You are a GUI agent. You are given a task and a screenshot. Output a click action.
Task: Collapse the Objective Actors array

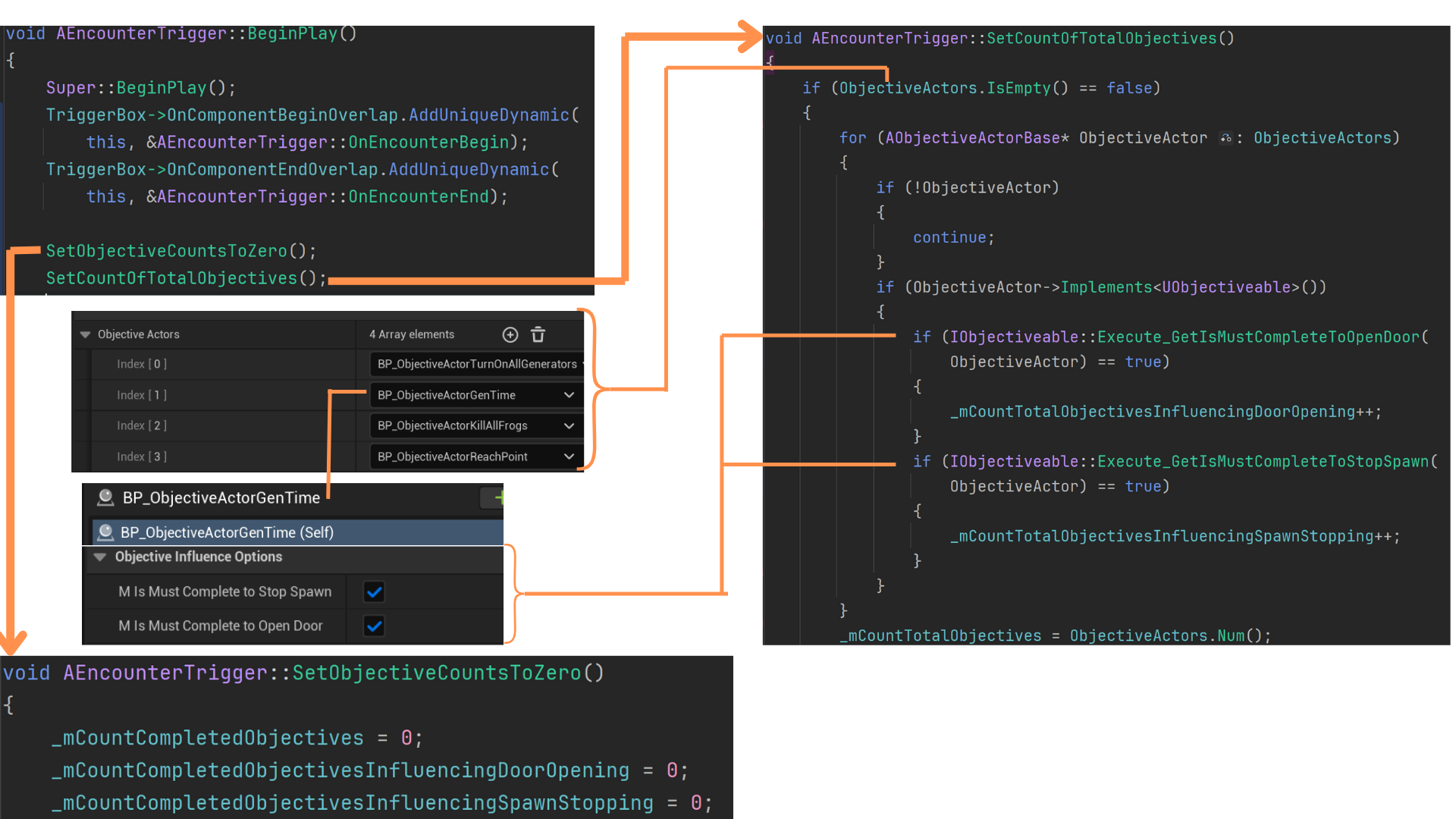tap(85, 334)
